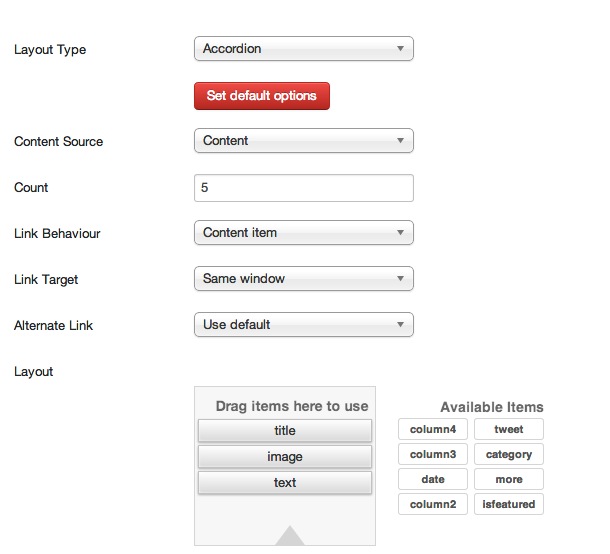Image resolution: width=610 pixels, height=554 pixels.
Task: Open the Alternate Link dropdown
Action: tap(303, 324)
